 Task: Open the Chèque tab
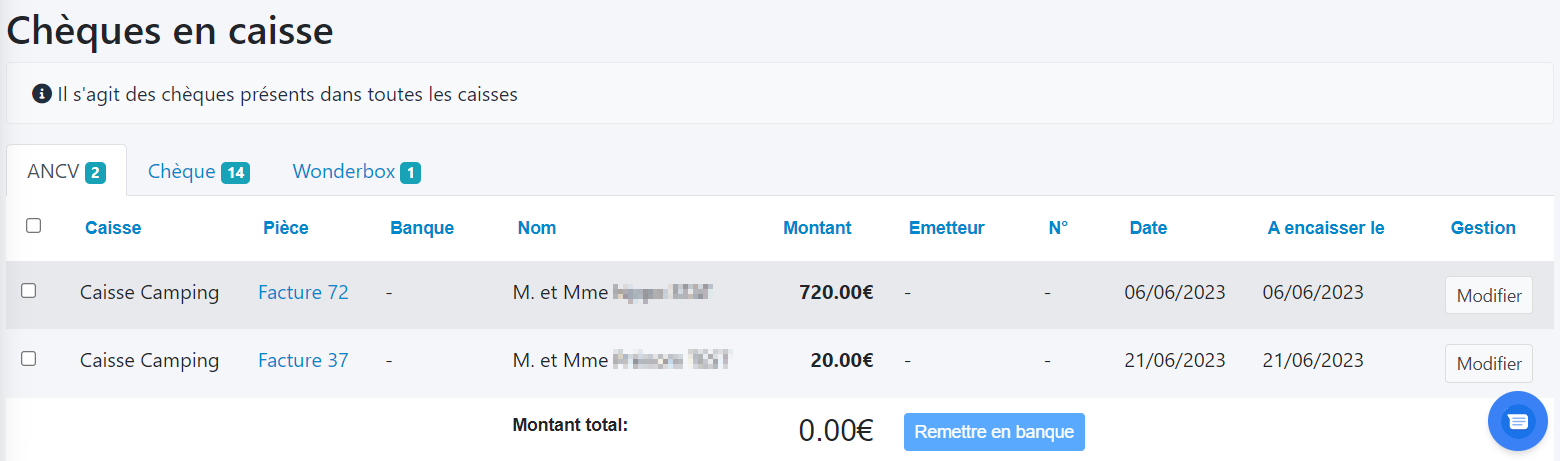coord(198,171)
